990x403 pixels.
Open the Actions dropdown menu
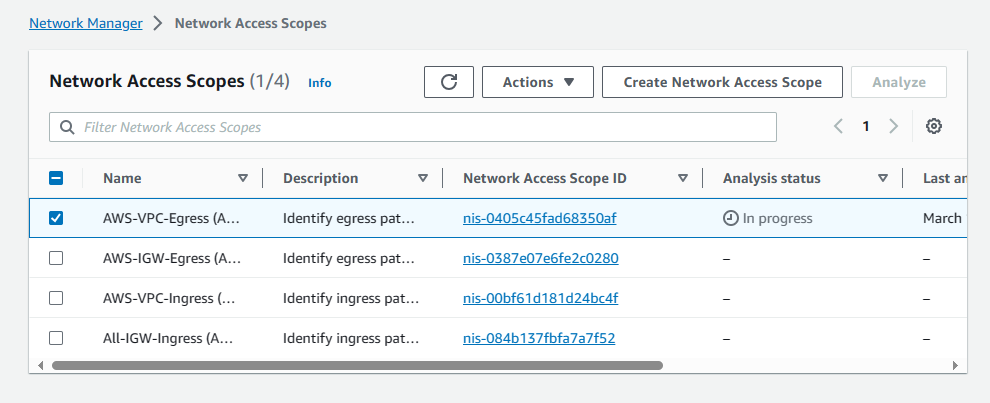tap(538, 82)
